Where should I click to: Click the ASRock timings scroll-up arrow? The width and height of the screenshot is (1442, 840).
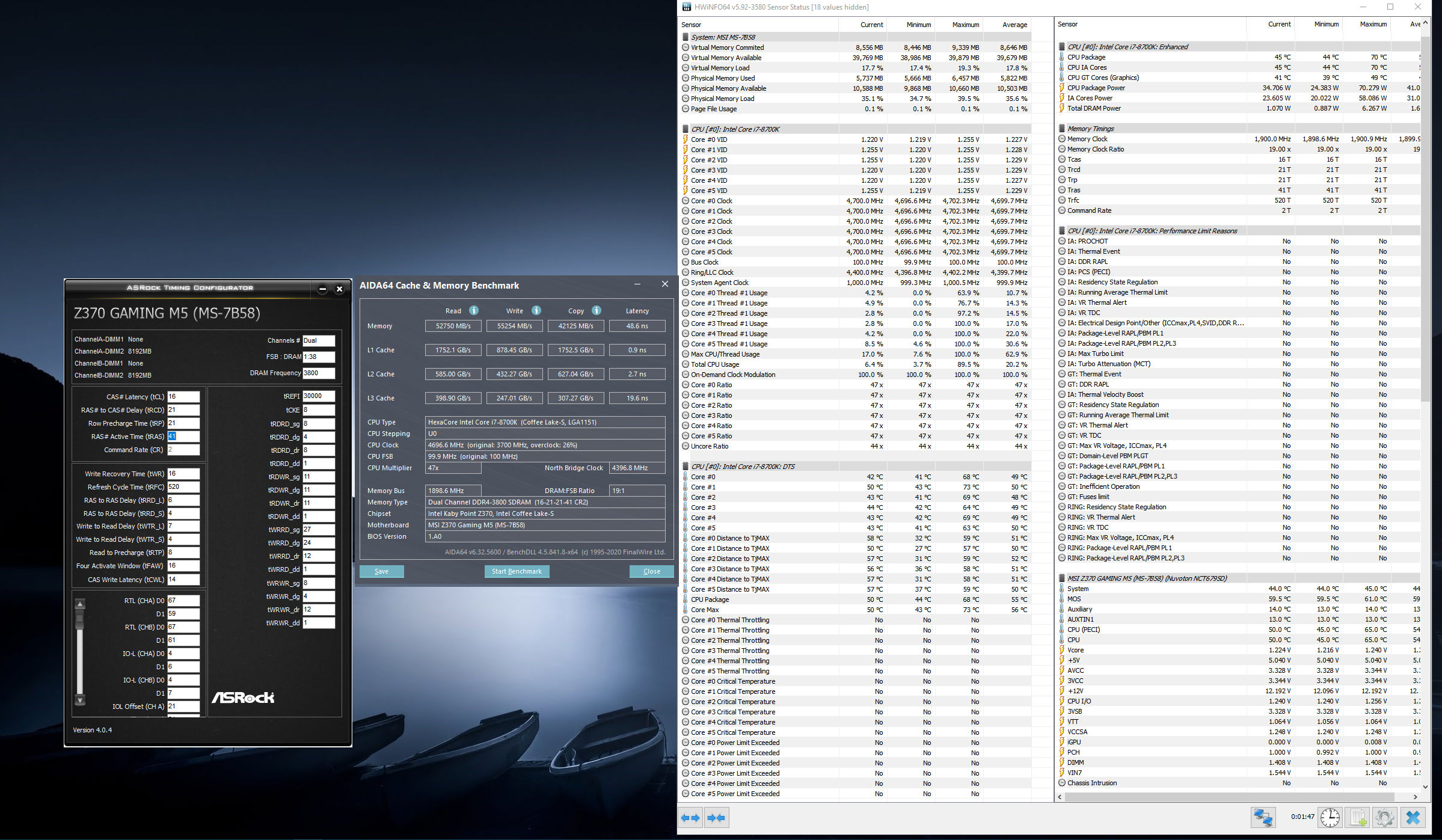coord(80,604)
